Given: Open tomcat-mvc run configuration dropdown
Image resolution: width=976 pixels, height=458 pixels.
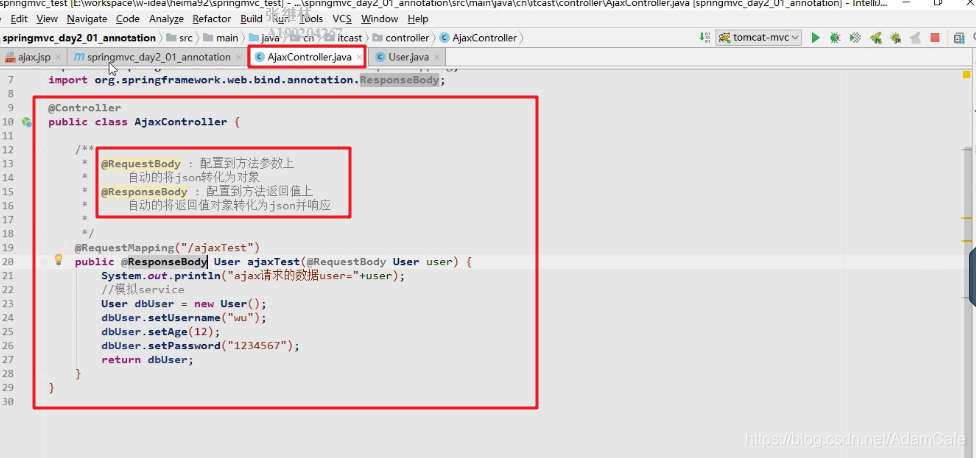Looking at the screenshot, I should [x=758, y=38].
